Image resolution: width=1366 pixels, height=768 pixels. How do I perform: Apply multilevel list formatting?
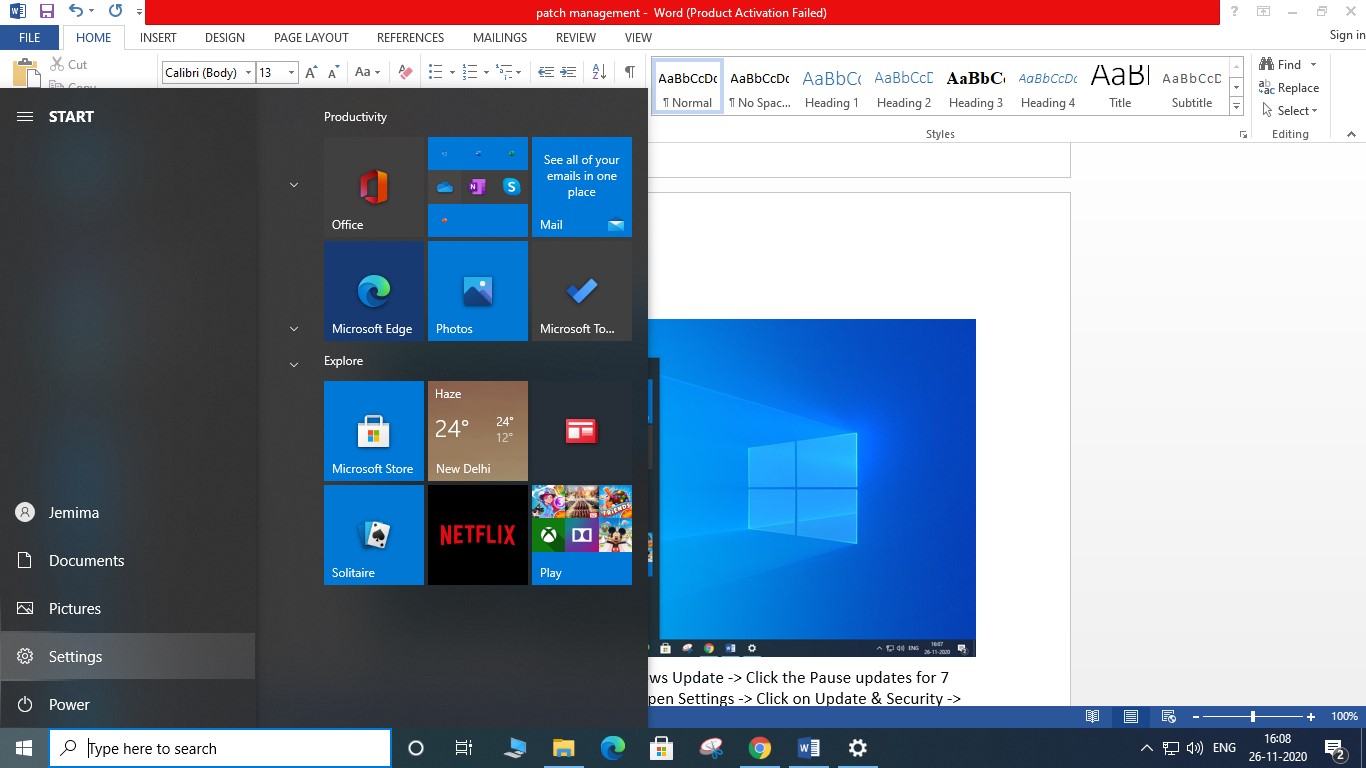(505, 72)
